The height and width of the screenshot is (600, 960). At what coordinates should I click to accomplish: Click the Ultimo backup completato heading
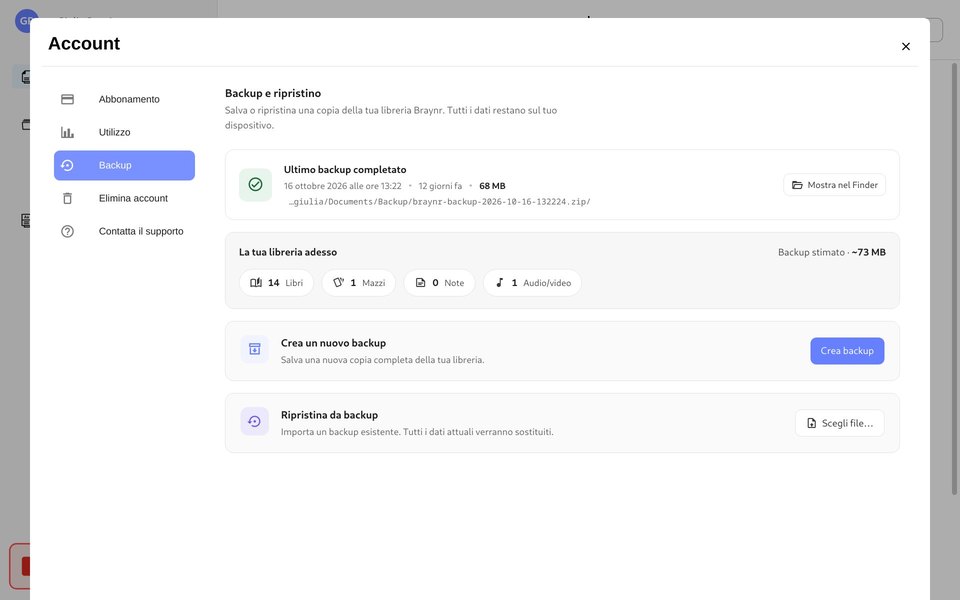coord(345,170)
